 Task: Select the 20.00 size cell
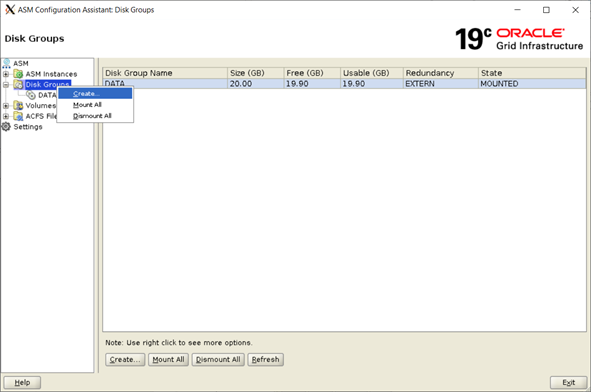pos(256,84)
